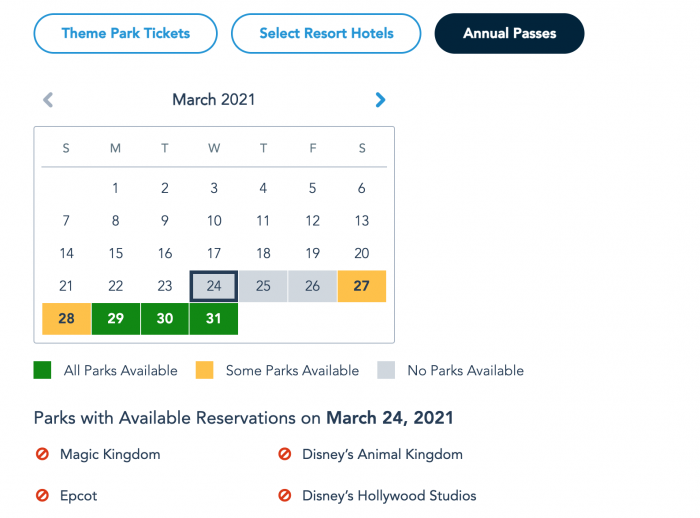The width and height of the screenshot is (700, 518).
Task: Click green All Parks Available swatch
Action: point(42,370)
